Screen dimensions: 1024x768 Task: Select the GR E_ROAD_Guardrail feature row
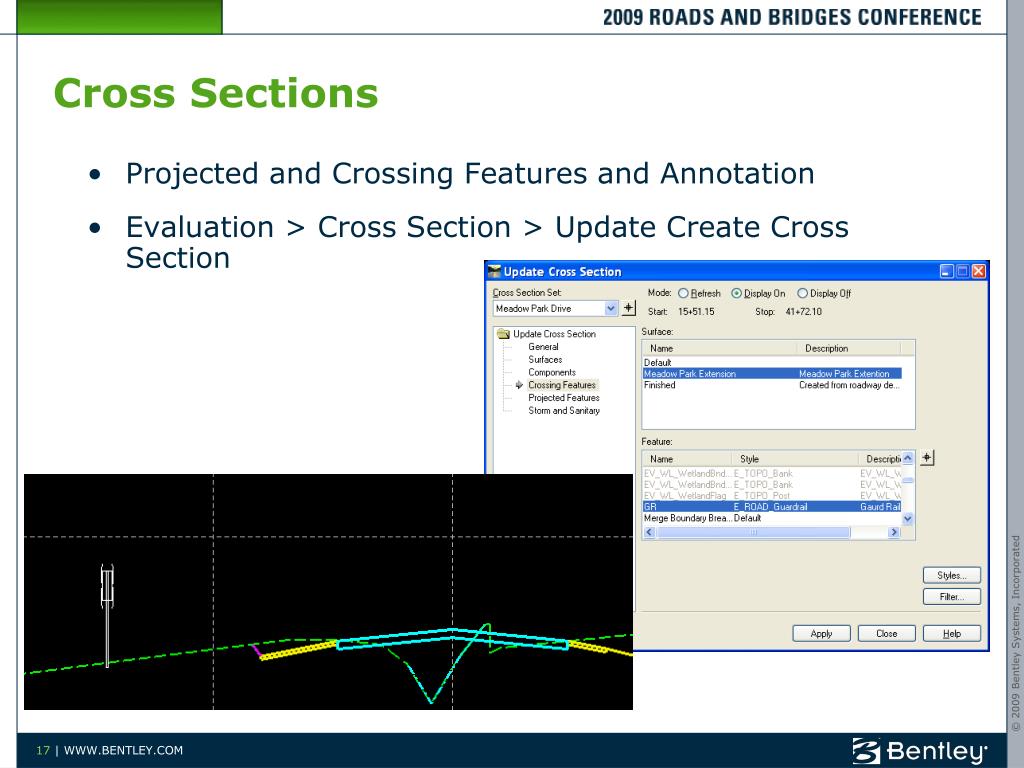click(x=772, y=507)
